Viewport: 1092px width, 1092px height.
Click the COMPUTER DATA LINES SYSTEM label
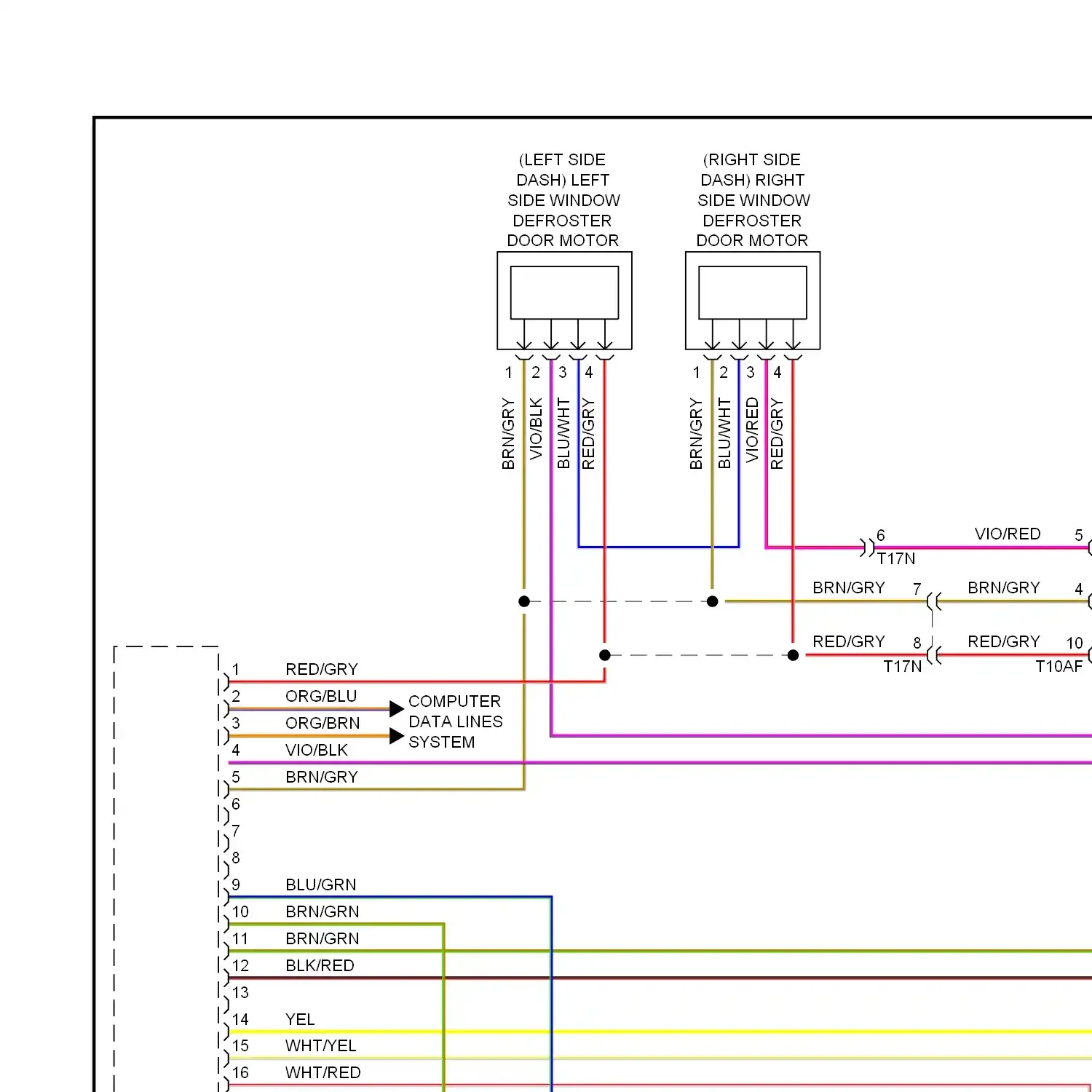point(456,721)
